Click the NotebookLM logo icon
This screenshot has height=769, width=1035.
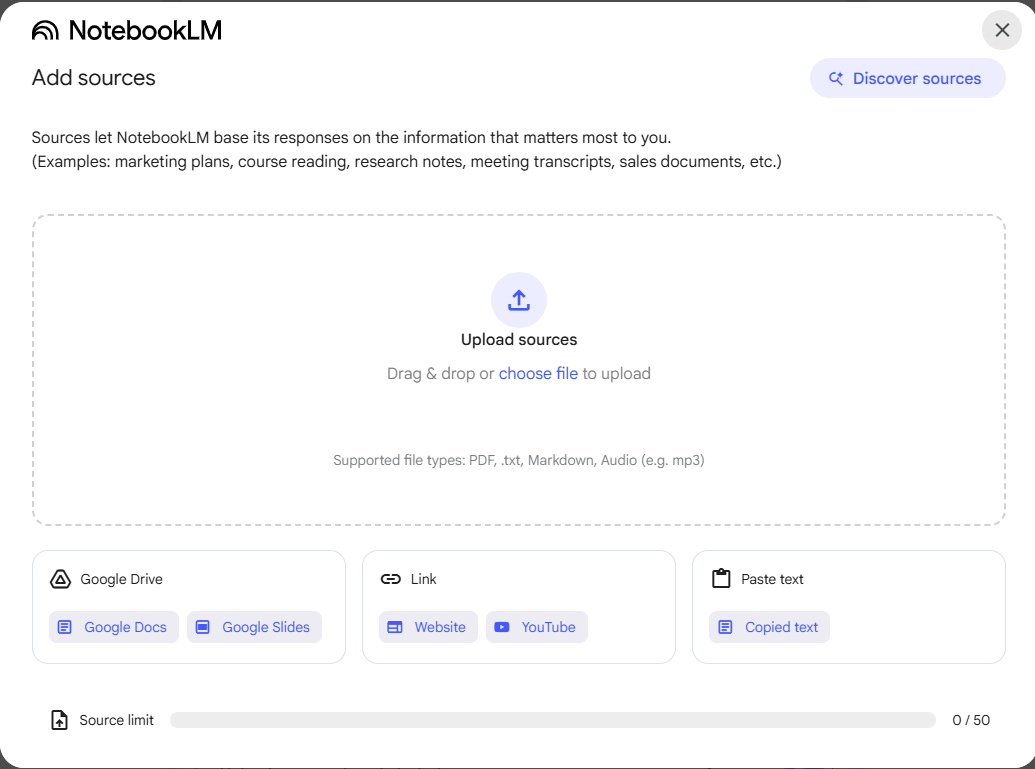click(x=46, y=30)
